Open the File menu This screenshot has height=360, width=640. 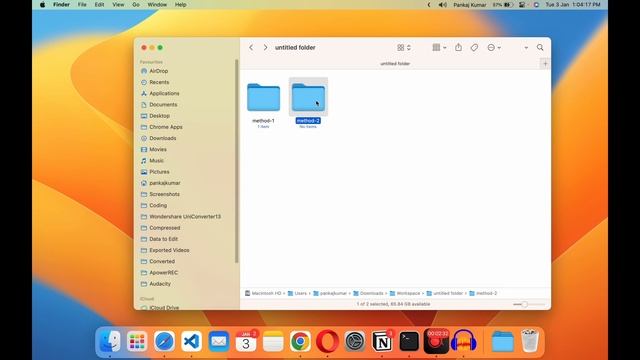(82, 5)
